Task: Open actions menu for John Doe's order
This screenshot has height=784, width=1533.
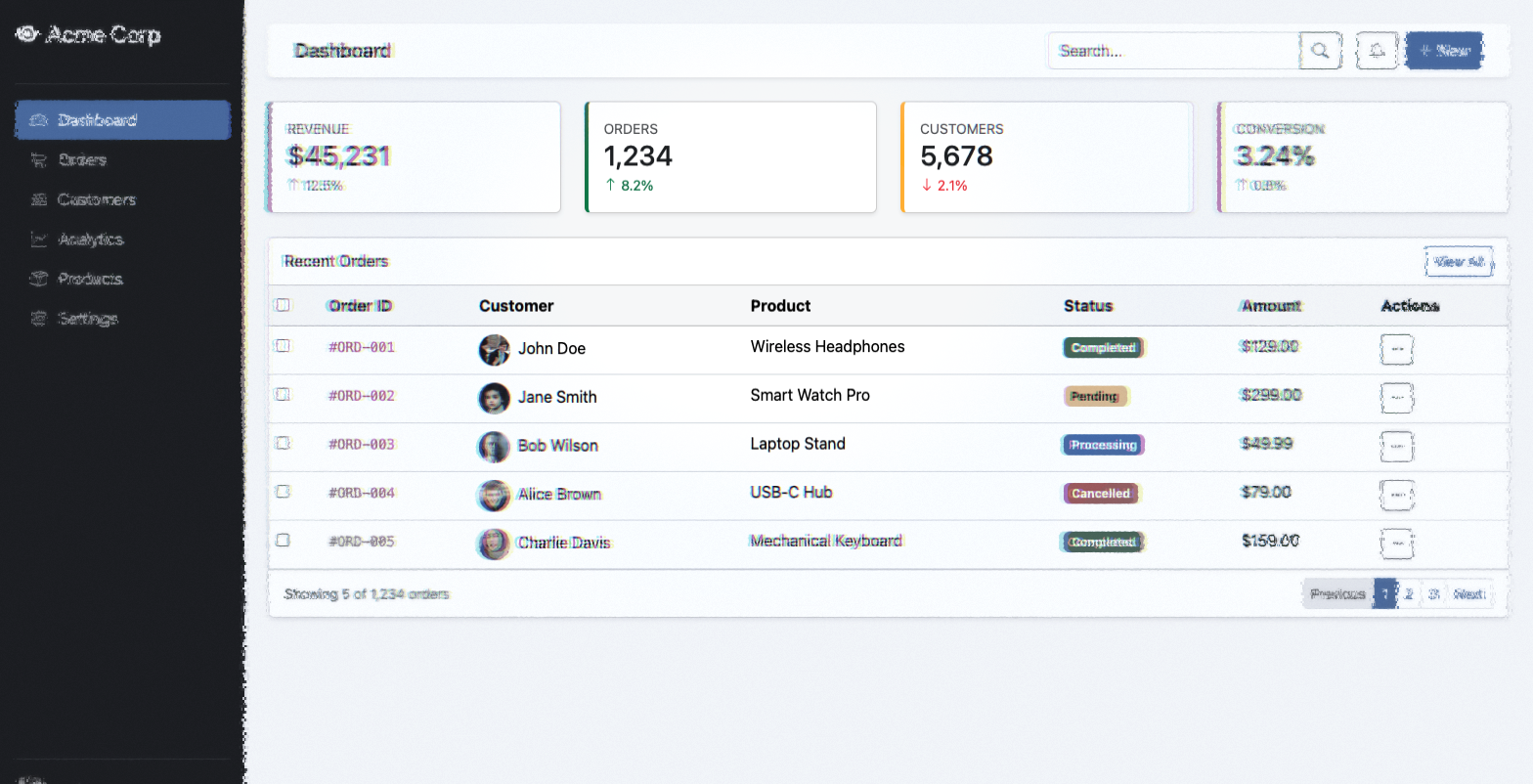Action: pyautogui.click(x=1397, y=349)
